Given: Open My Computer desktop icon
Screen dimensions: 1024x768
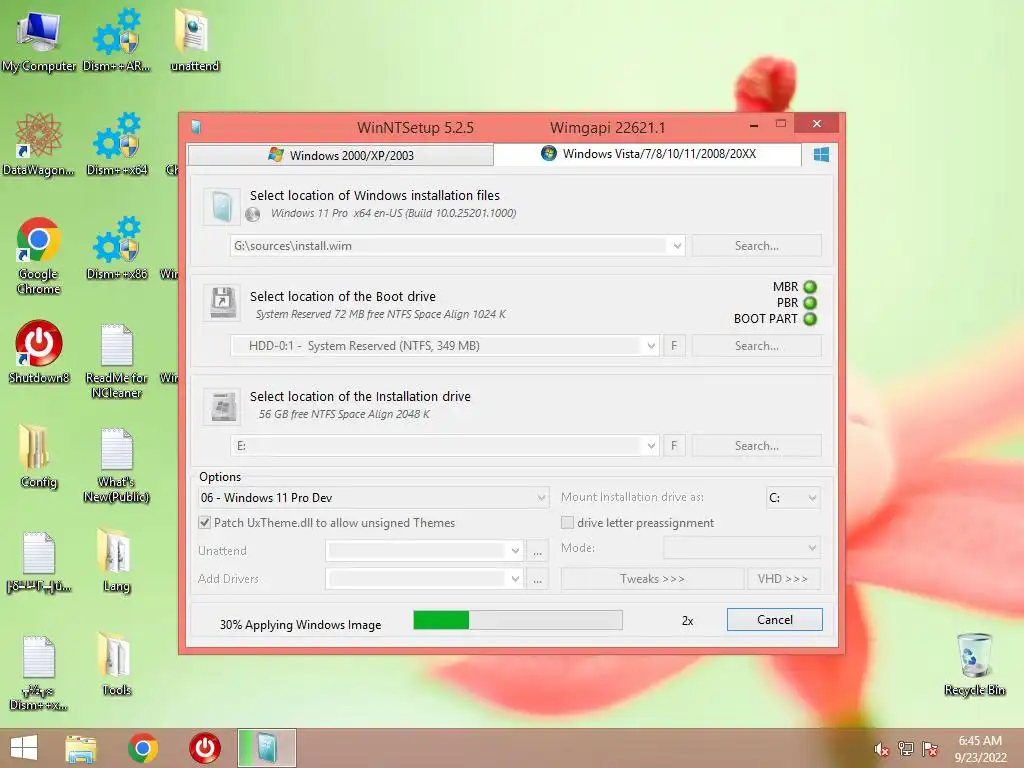Looking at the screenshot, I should [x=39, y=40].
